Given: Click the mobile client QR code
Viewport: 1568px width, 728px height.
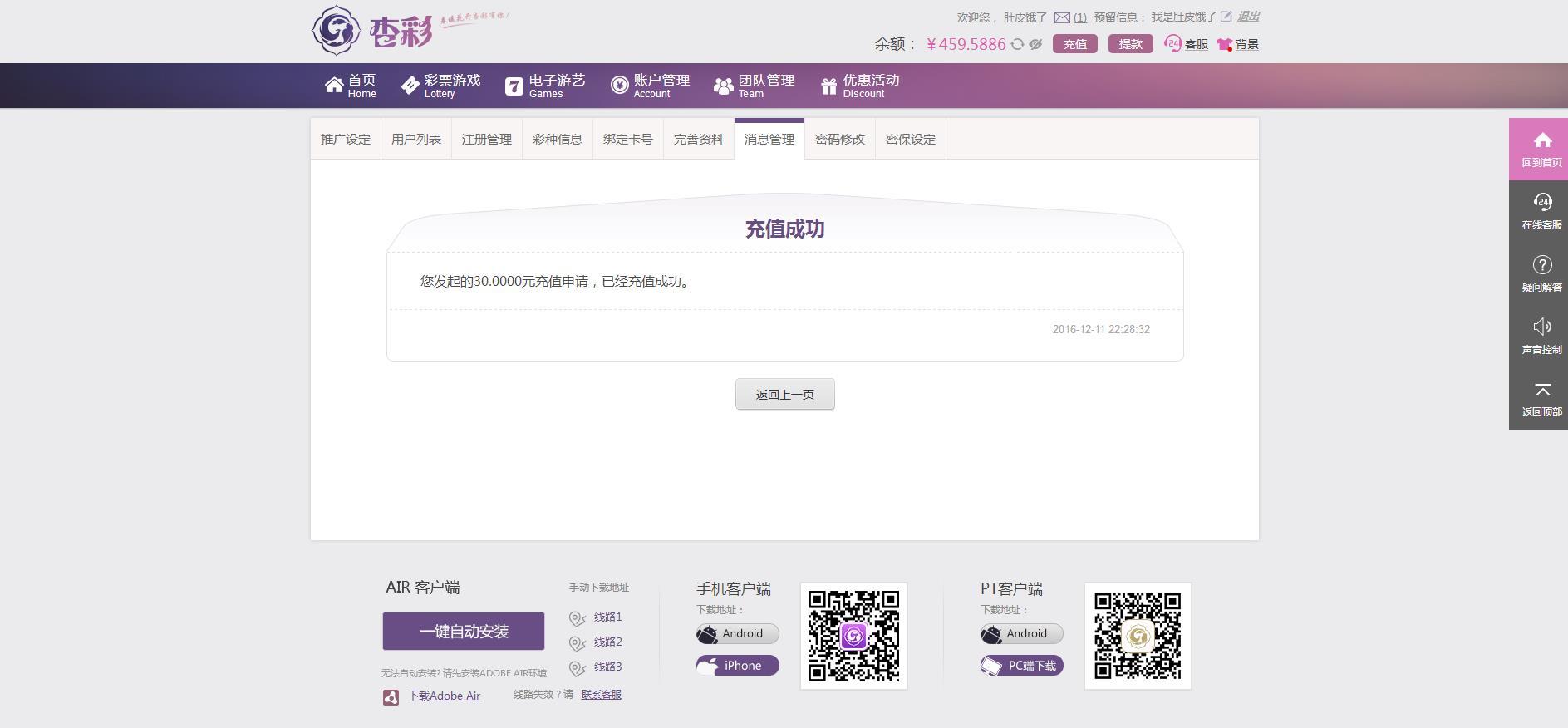Looking at the screenshot, I should [x=853, y=636].
